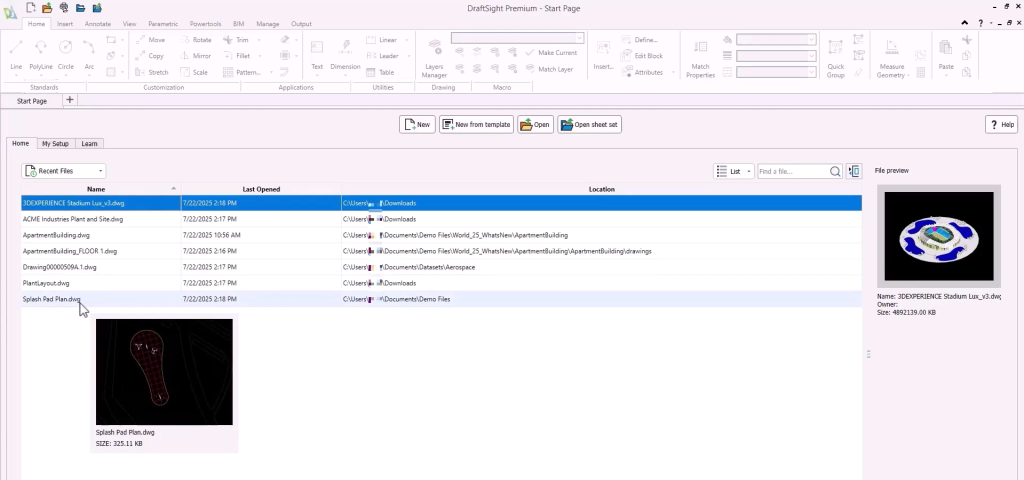Click the Copy tool in the ribbon
The width and height of the screenshot is (1024, 480).
tap(150, 56)
